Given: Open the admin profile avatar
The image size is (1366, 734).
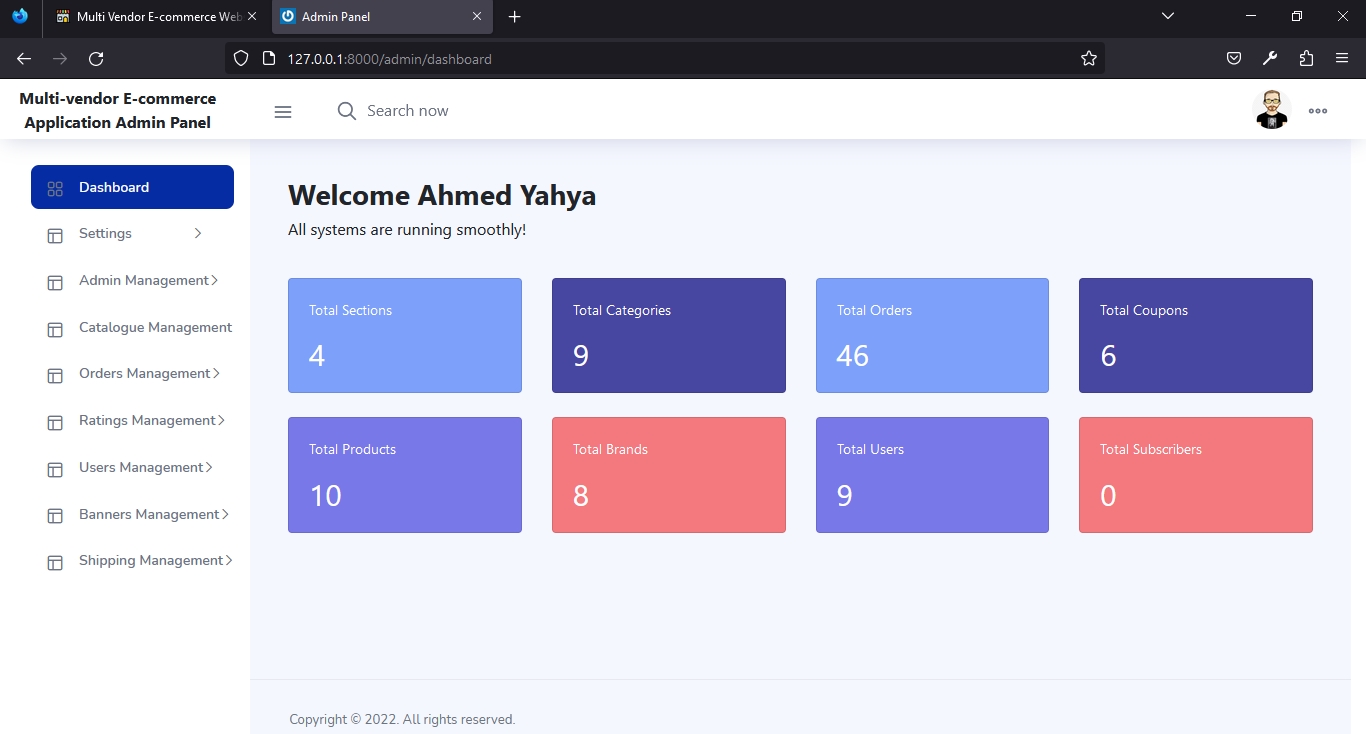Looking at the screenshot, I should pos(1271,110).
